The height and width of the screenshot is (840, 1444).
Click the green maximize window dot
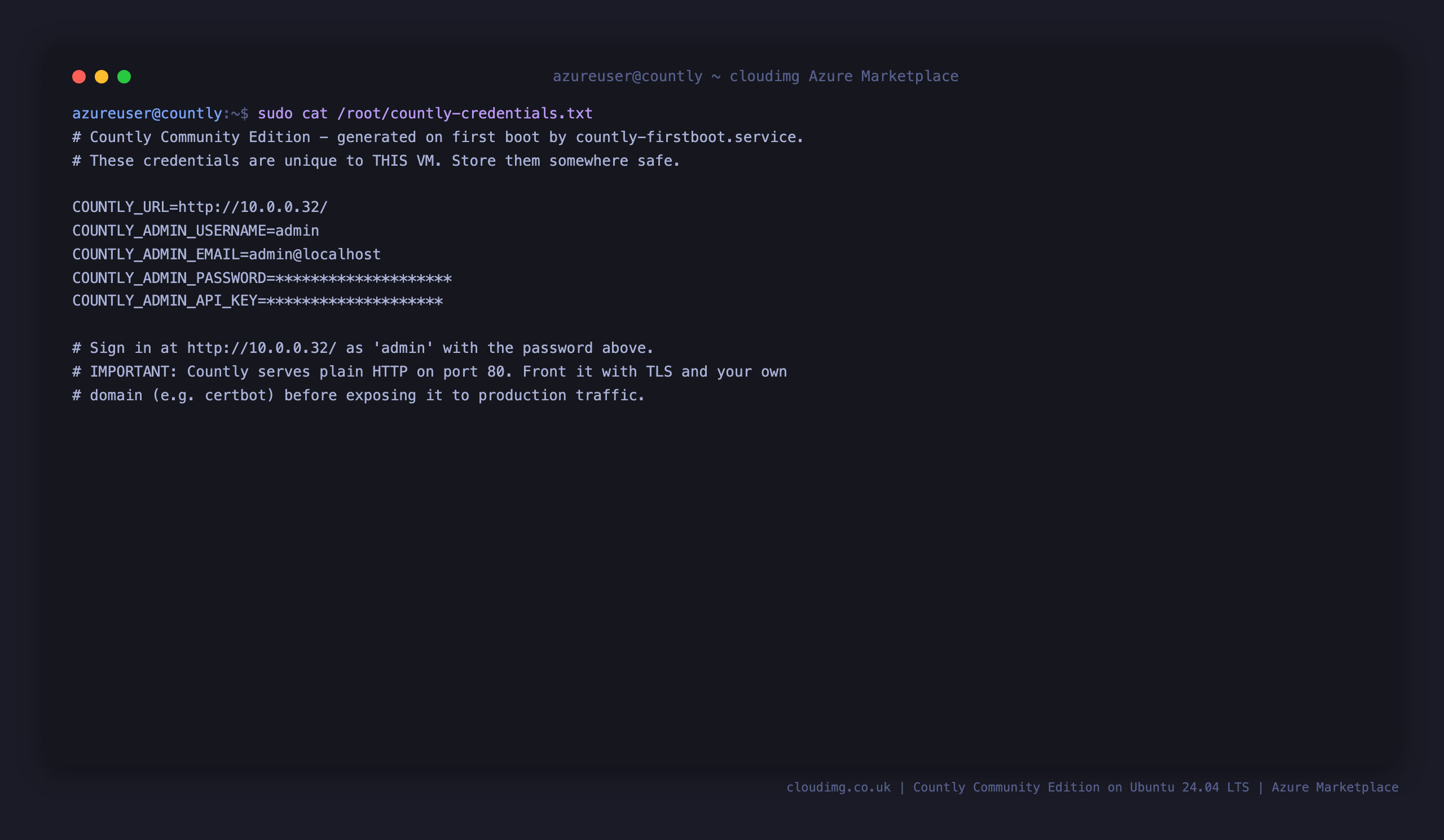pyautogui.click(x=124, y=77)
